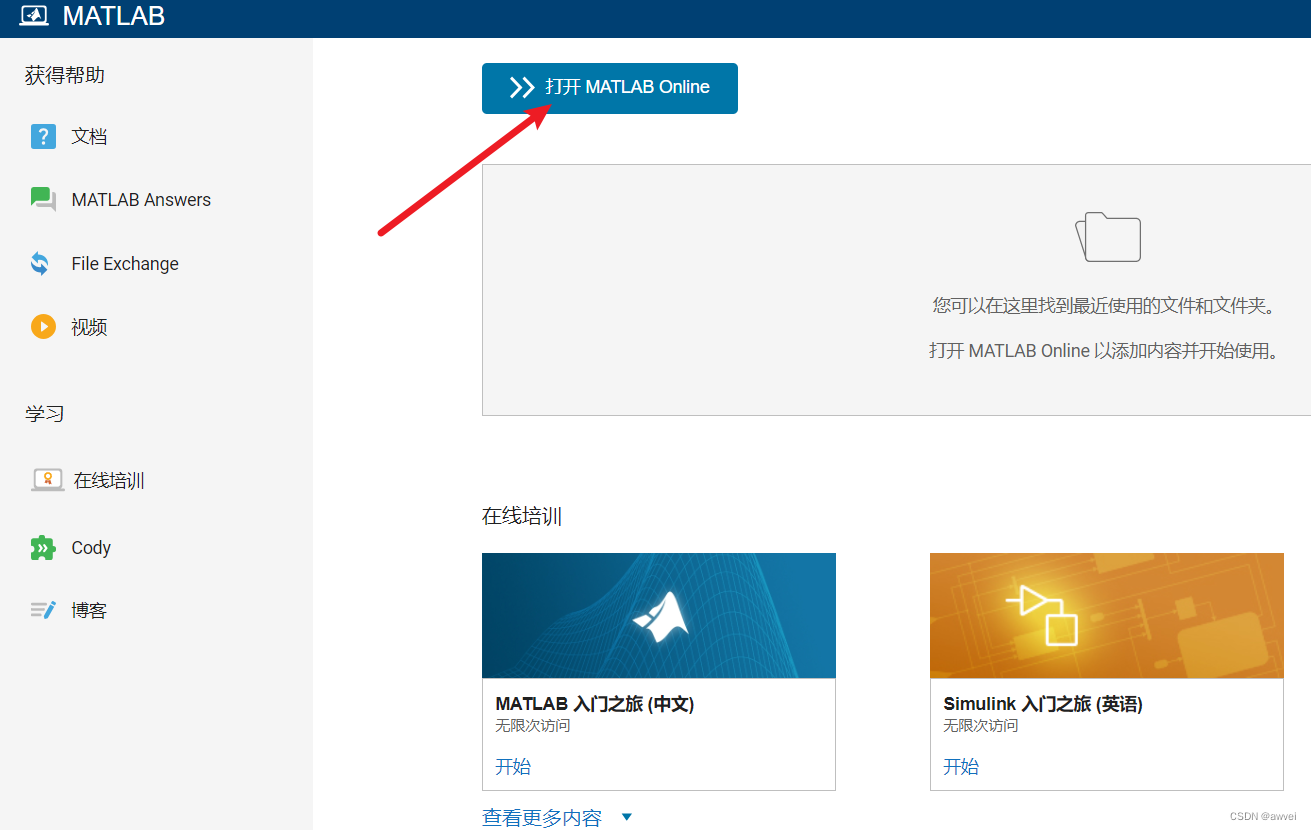Open Simulink 入门之旅 course thumbnail
Image resolution: width=1311 pixels, height=830 pixels.
click(1107, 616)
